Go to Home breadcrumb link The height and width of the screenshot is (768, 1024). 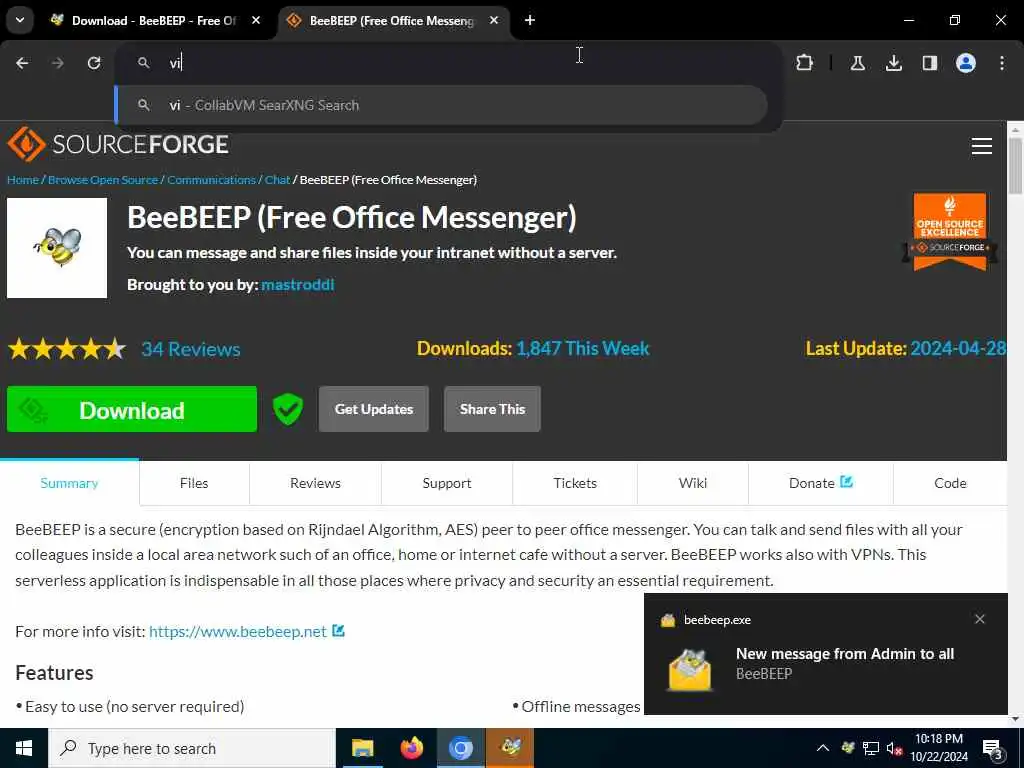(x=23, y=180)
